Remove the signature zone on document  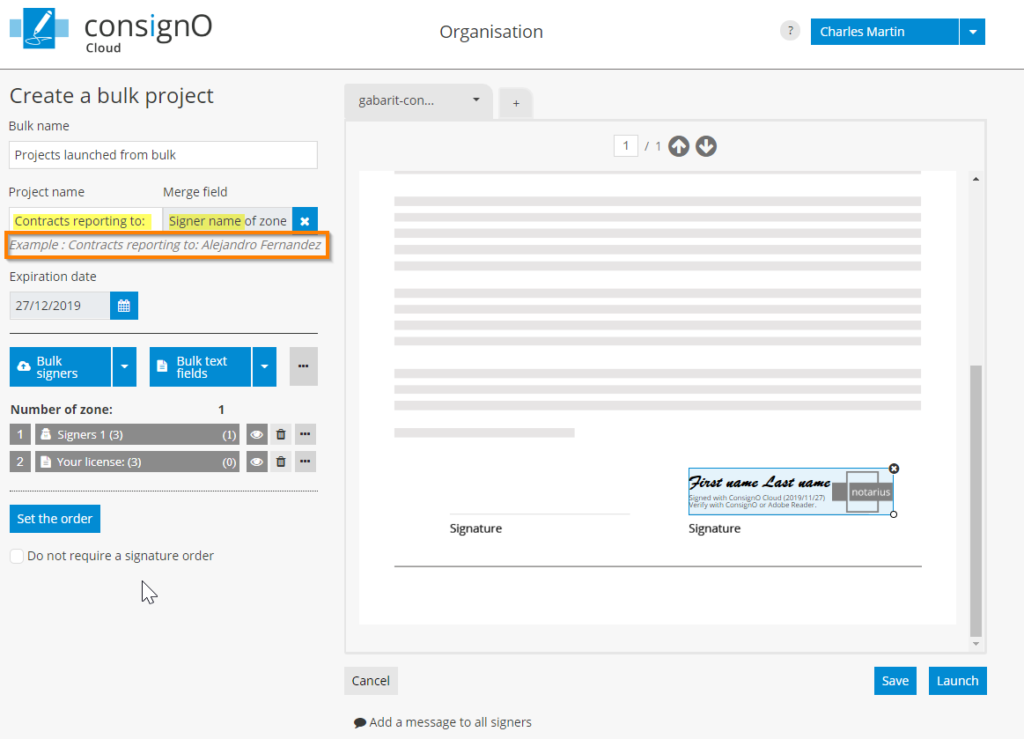point(894,468)
